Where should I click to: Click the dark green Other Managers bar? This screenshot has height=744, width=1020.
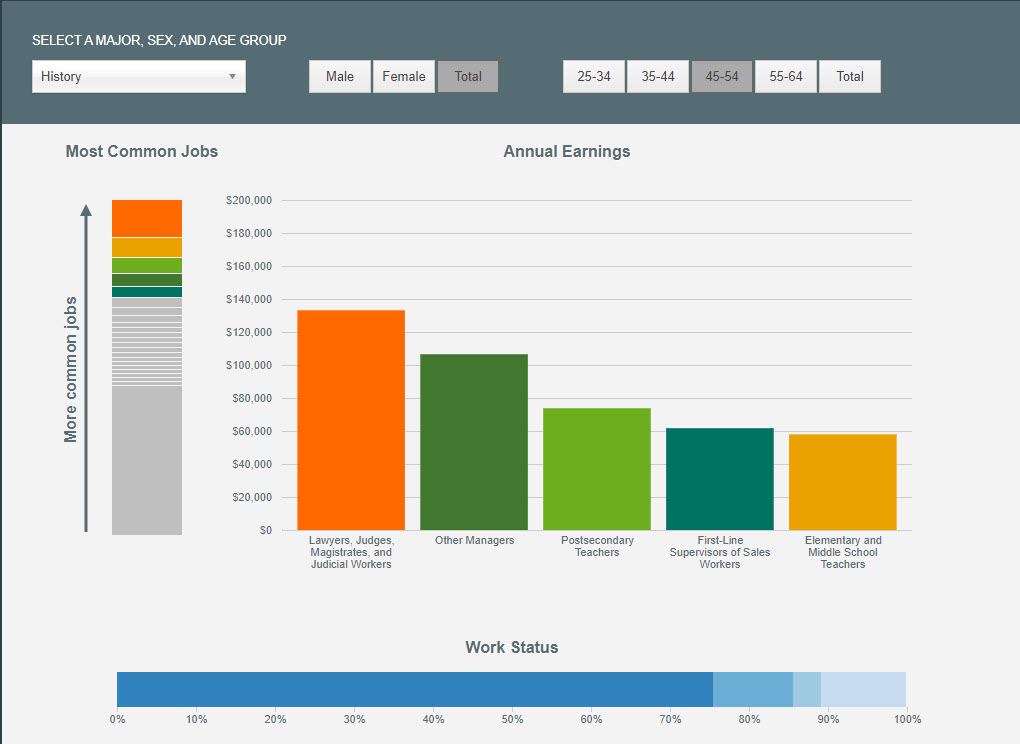pos(474,442)
